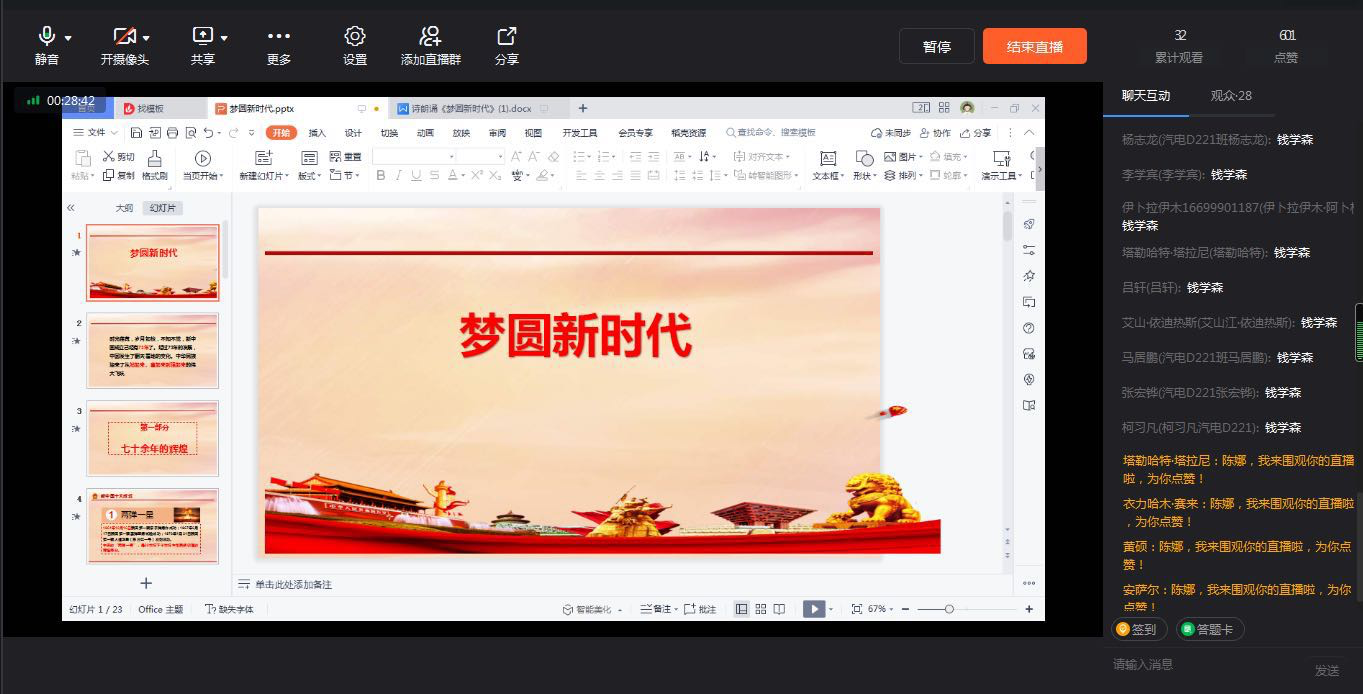The width and height of the screenshot is (1363, 694).
Task: Switch to the 观众·28 tab
Action: pyautogui.click(x=1231, y=96)
